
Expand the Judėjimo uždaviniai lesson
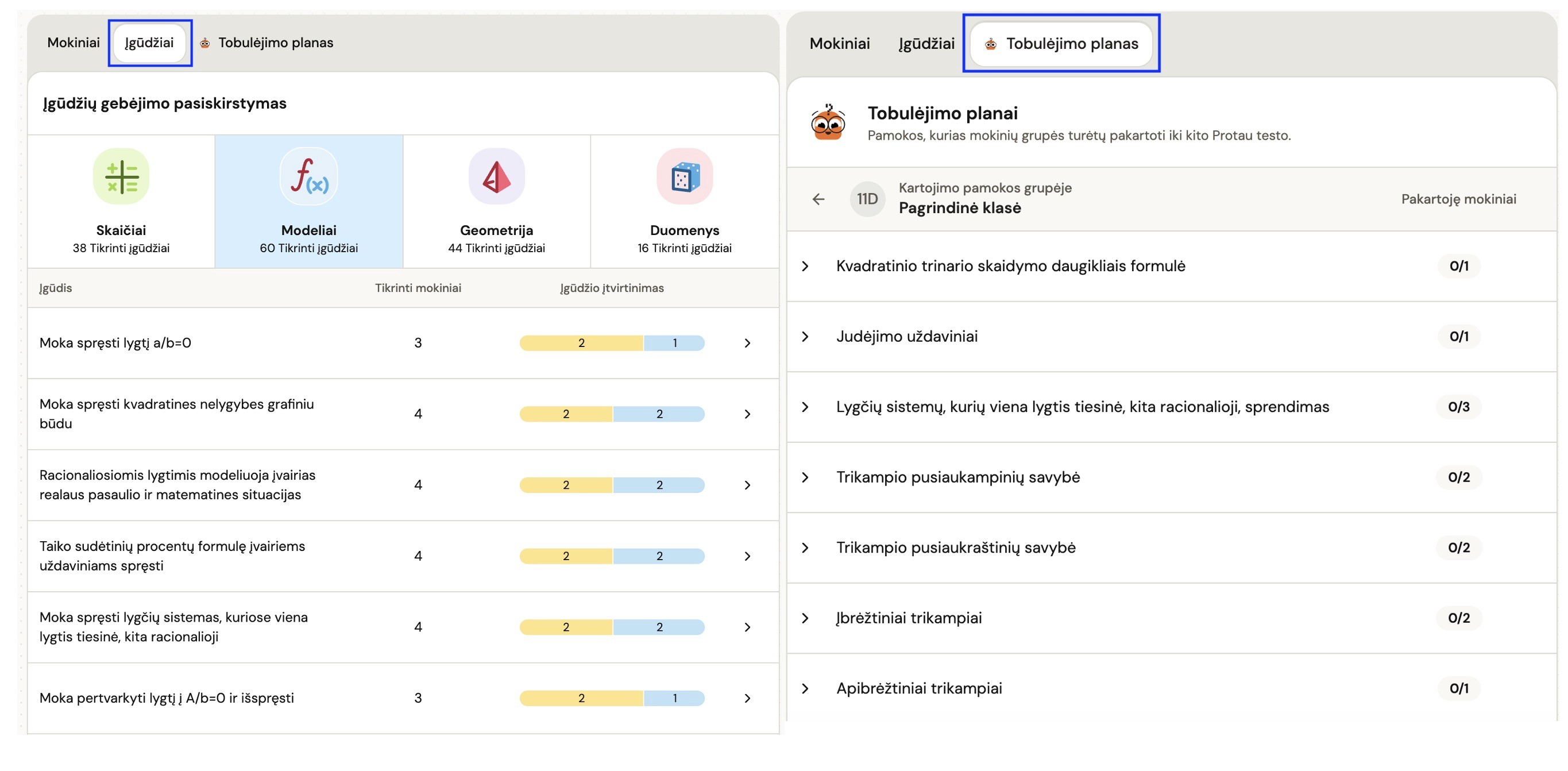pyautogui.click(x=805, y=337)
